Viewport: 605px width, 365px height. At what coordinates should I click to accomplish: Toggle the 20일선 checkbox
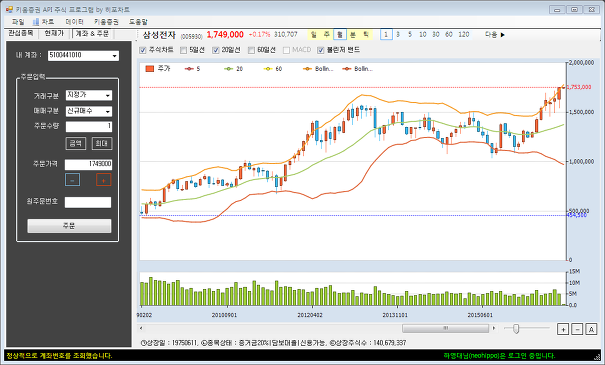point(216,50)
